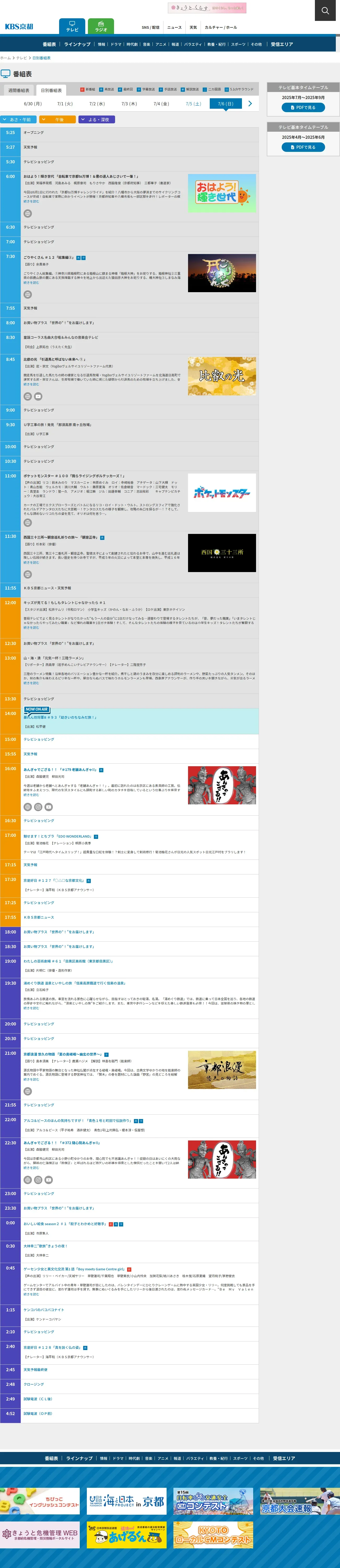Open the PDFで見る button for 2025年4月〜6月
Viewport: 340px width, 1568px height.
pyautogui.click(x=303, y=147)
